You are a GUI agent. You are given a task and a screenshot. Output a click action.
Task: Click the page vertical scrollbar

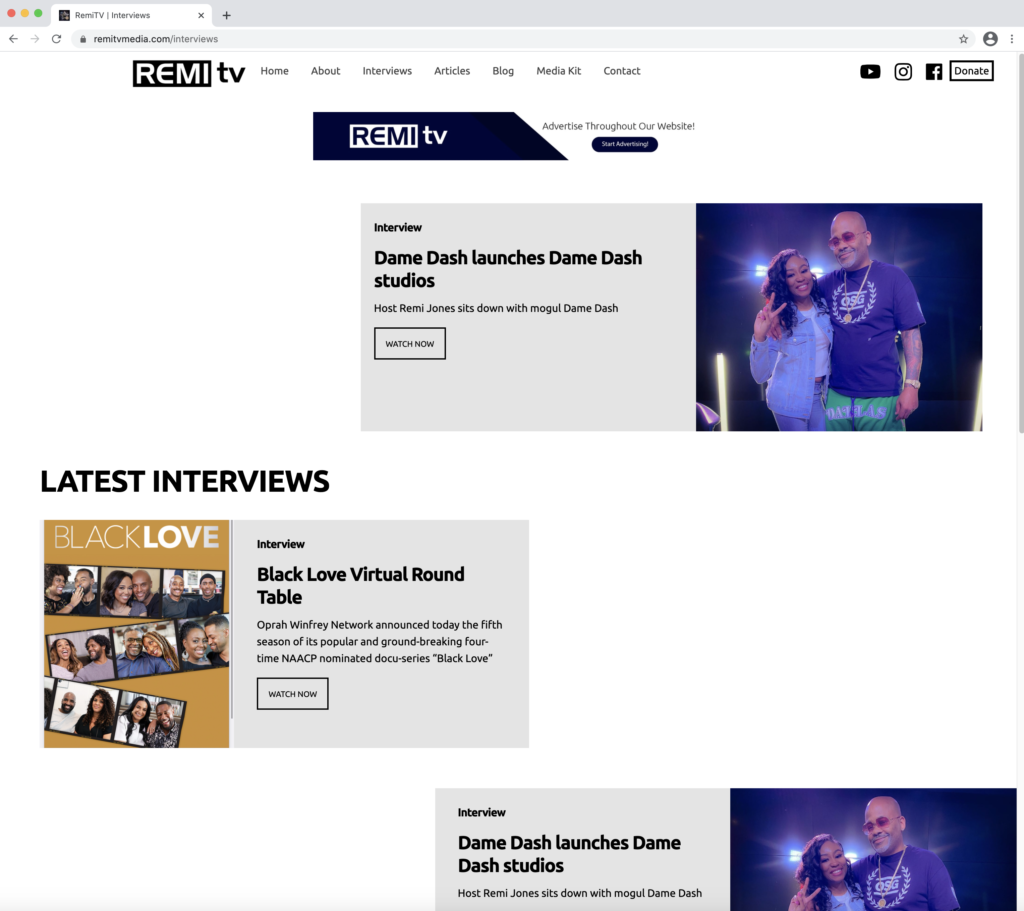tap(1020, 243)
